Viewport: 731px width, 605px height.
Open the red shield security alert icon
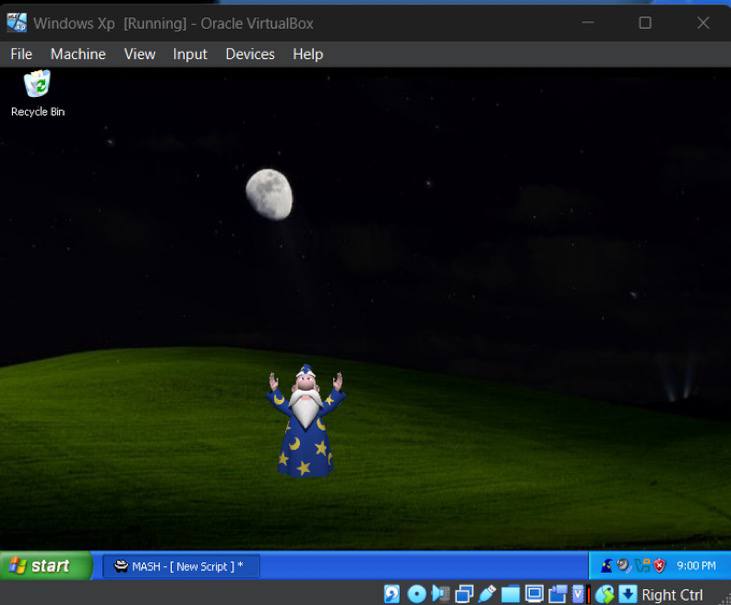[x=659, y=565]
